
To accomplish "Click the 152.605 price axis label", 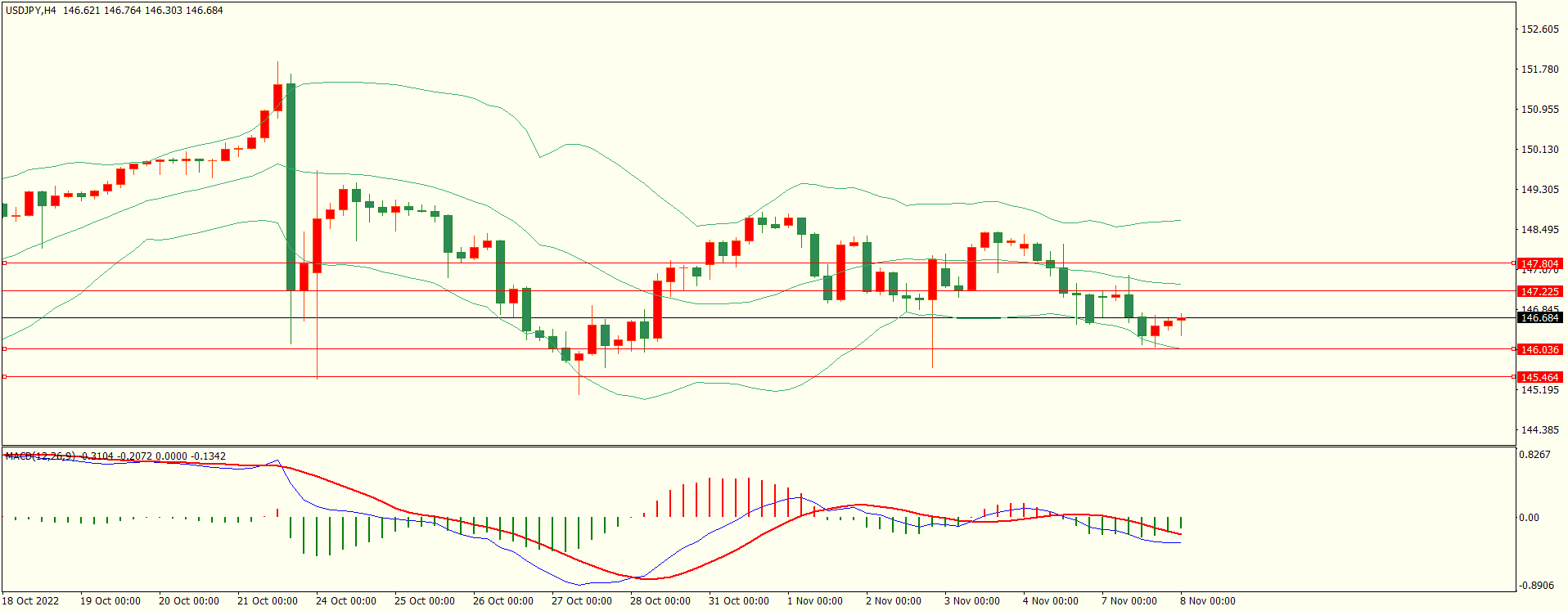I will pyautogui.click(x=1539, y=29).
